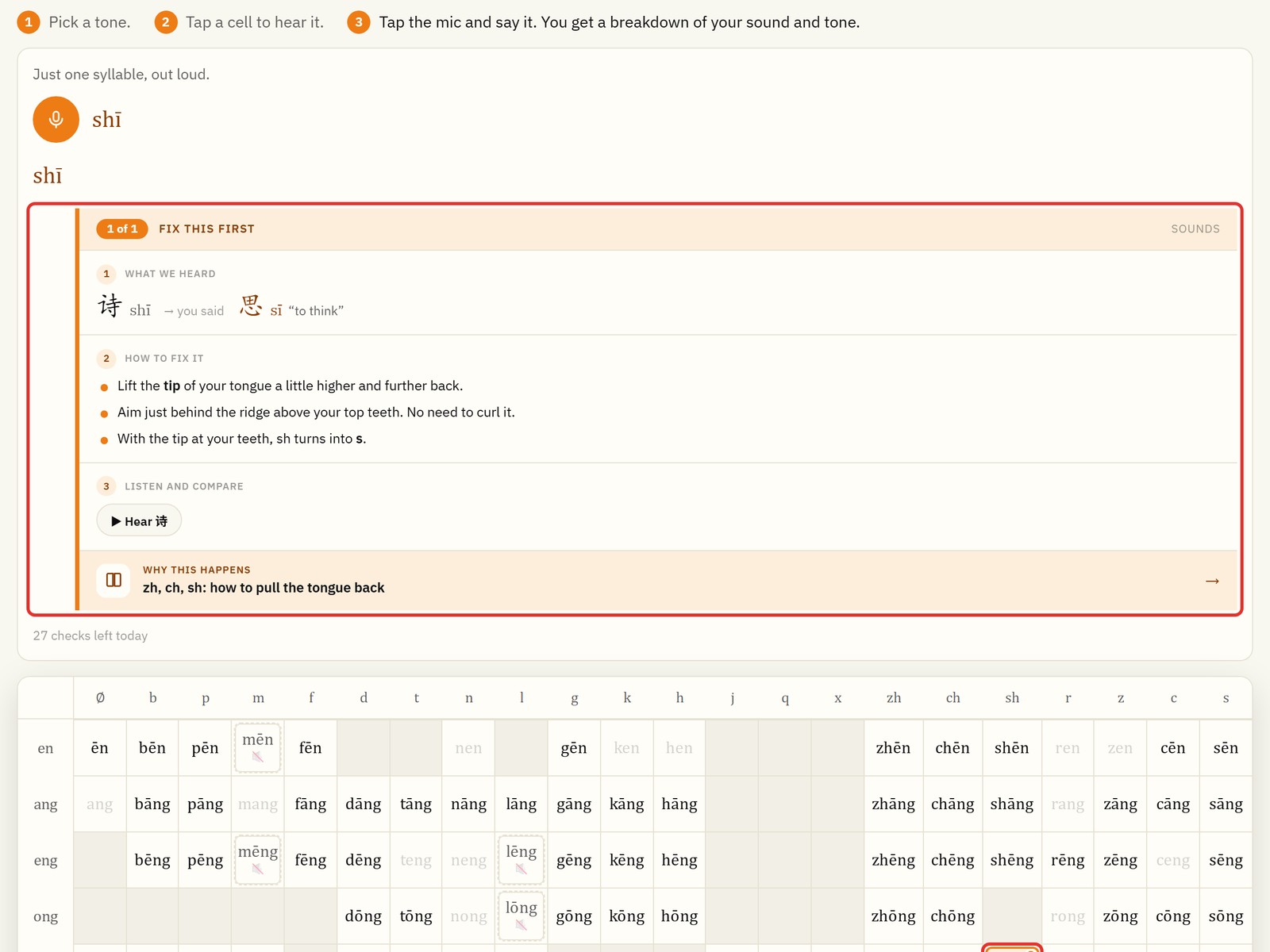Play the Hear 诗 audio
This screenshot has height=952, width=1270.
pyautogui.click(x=139, y=521)
